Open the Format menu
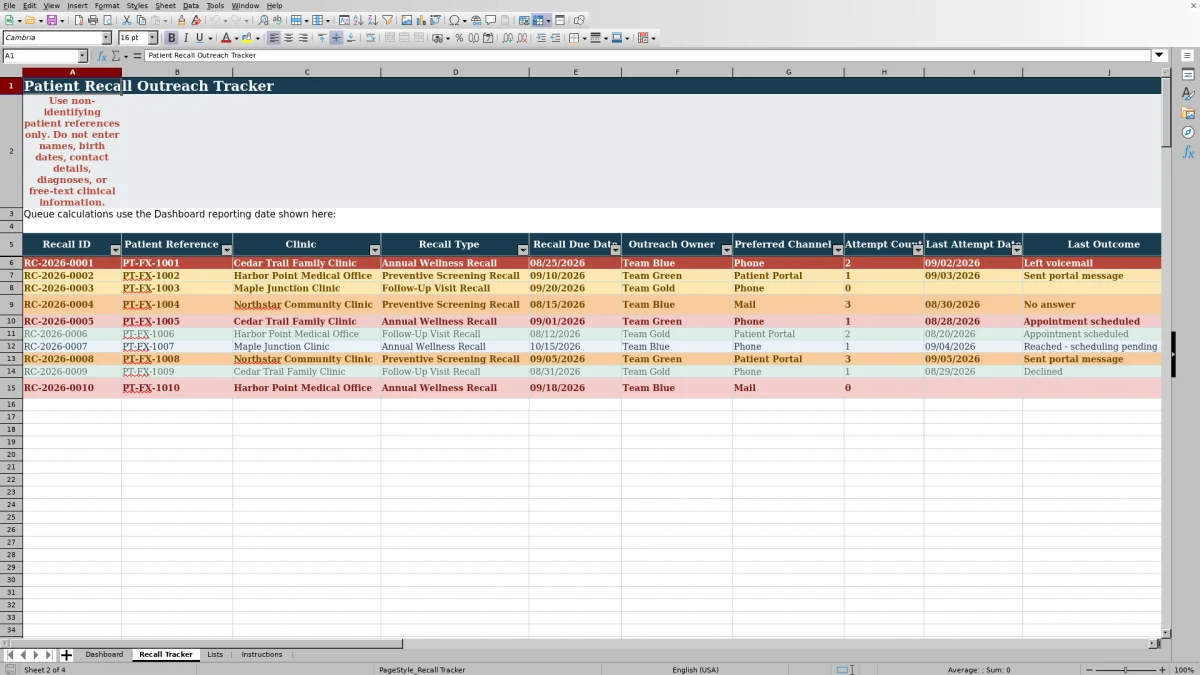 pos(107,6)
